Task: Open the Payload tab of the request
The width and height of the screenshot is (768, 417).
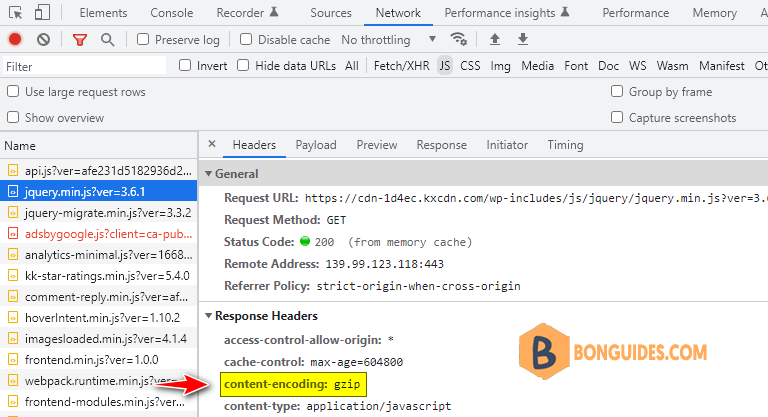Action: pyautogui.click(x=316, y=145)
